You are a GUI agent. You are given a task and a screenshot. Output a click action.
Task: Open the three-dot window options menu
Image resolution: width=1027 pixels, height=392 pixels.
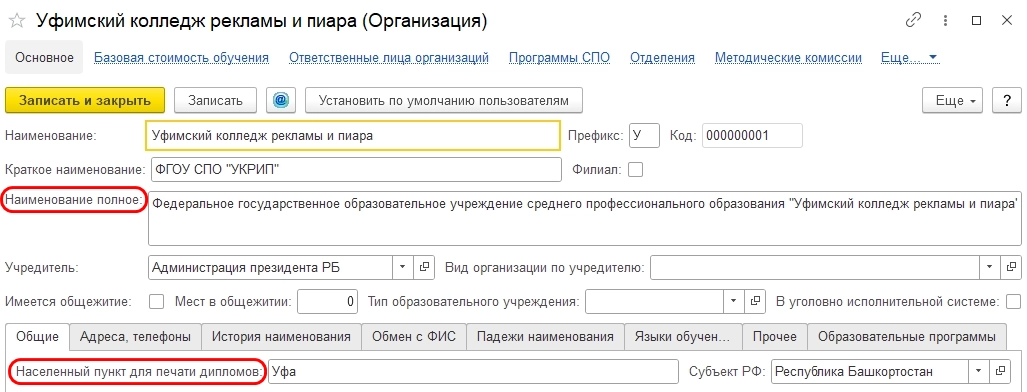[x=946, y=21]
